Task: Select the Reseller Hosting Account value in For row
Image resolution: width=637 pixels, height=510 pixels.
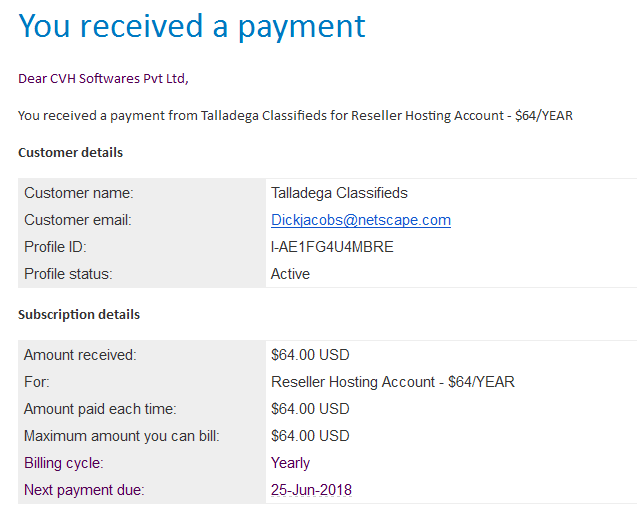Action: (x=392, y=382)
